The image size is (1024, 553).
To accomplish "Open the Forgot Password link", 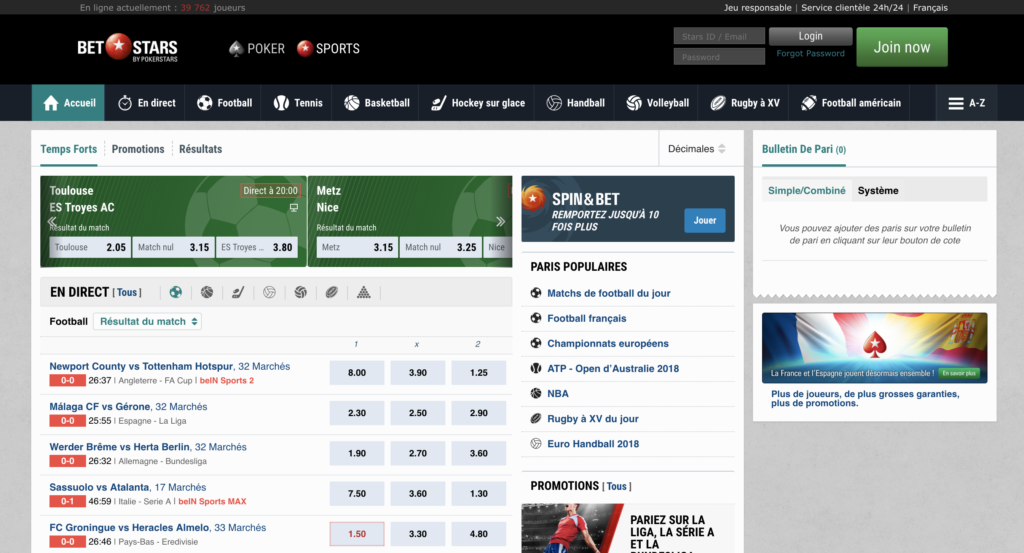I will 810,54.
